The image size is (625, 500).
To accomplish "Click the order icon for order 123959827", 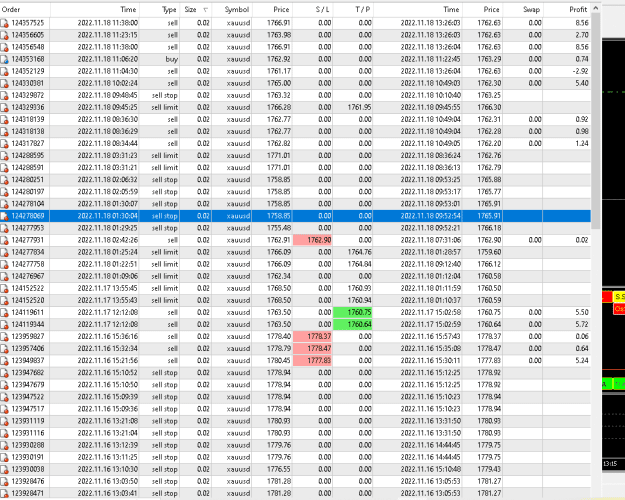I will (x=4, y=337).
